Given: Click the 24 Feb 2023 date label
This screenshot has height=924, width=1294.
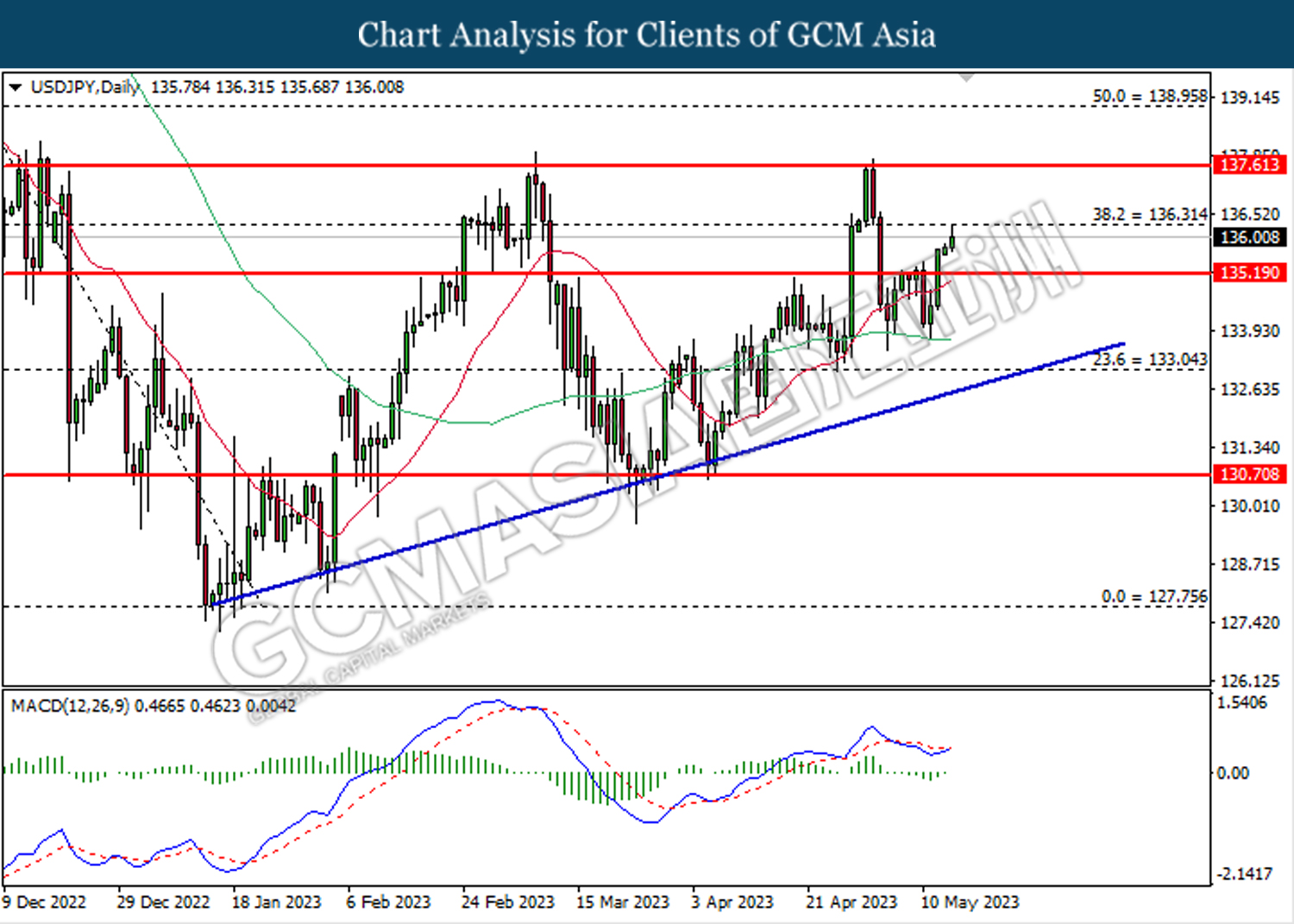Looking at the screenshot, I should click(507, 902).
